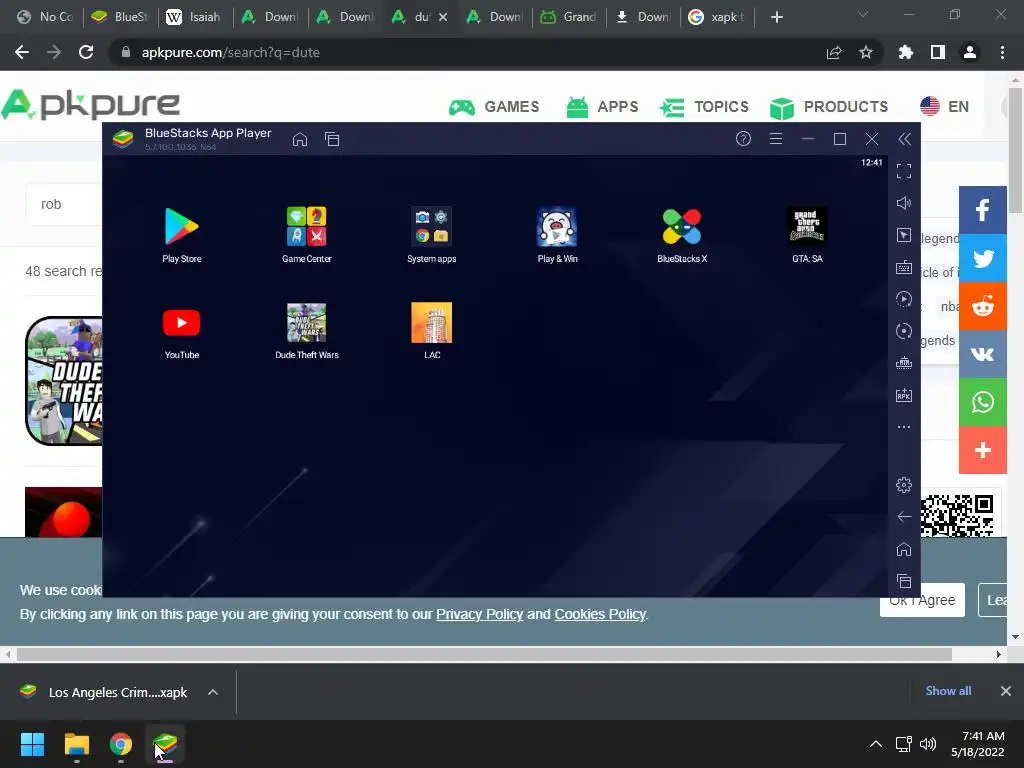Share page on Reddit

982,306
